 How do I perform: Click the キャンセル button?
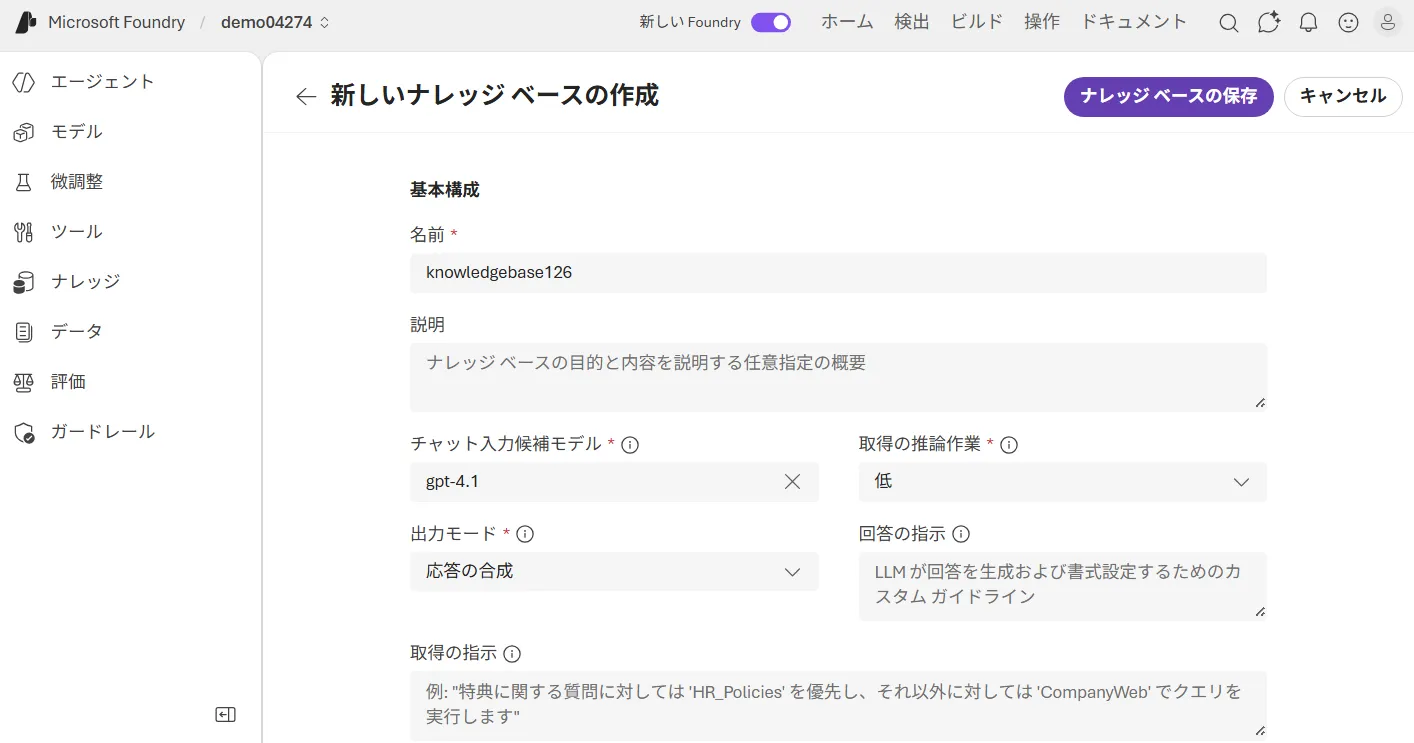1343,97
